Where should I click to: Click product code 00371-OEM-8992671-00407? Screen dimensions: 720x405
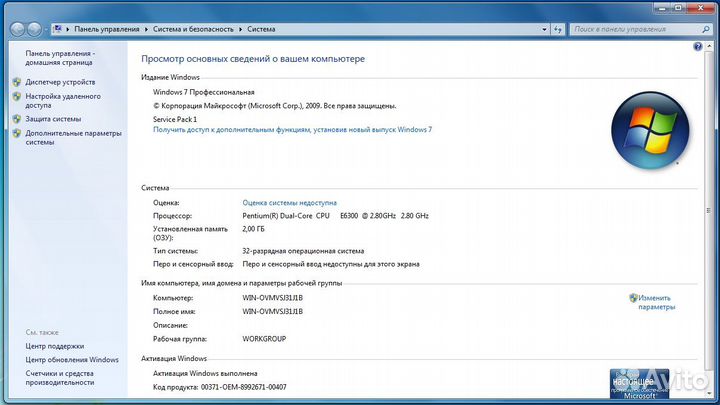point(243,387)
